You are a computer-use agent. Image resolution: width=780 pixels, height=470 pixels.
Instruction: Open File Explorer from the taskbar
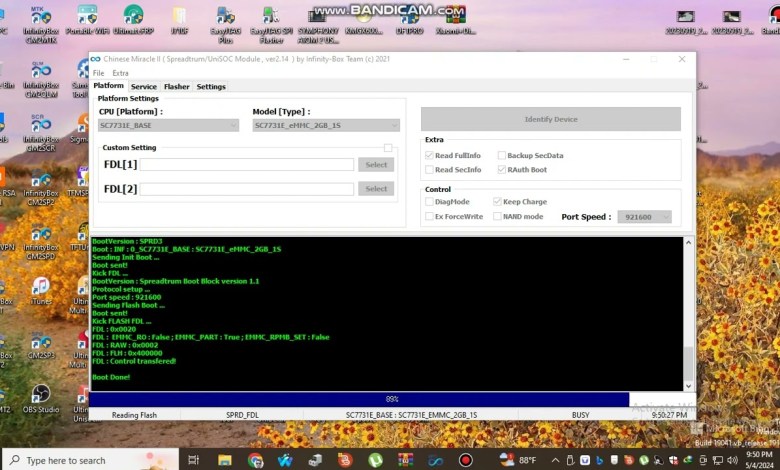tap(224, 460)
